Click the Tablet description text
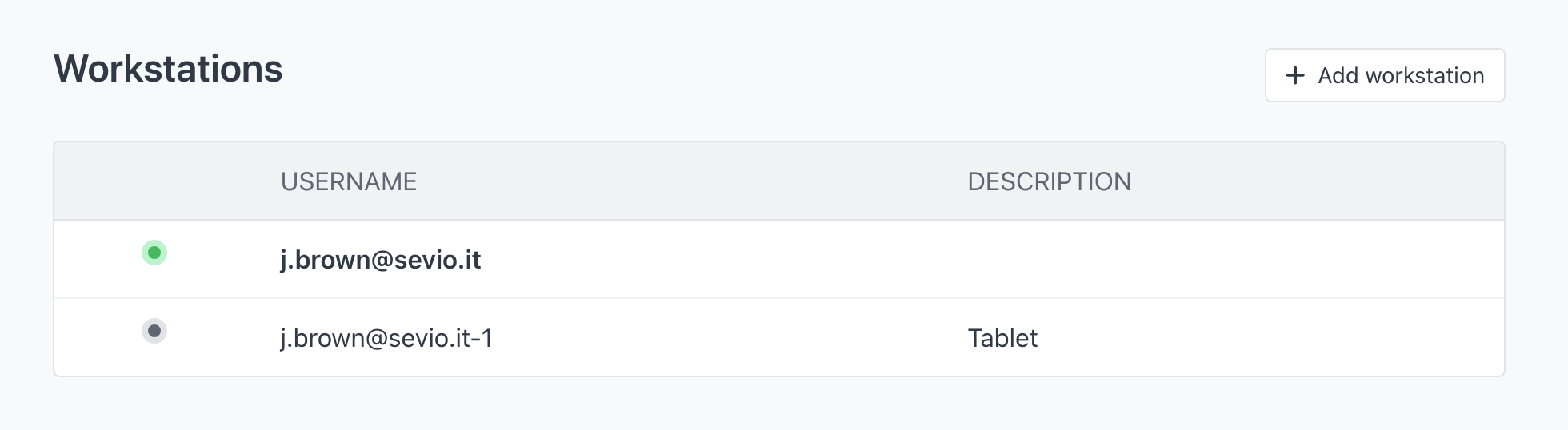The width and height of the screenshot is (1568, 430). tap(1002, 338)
